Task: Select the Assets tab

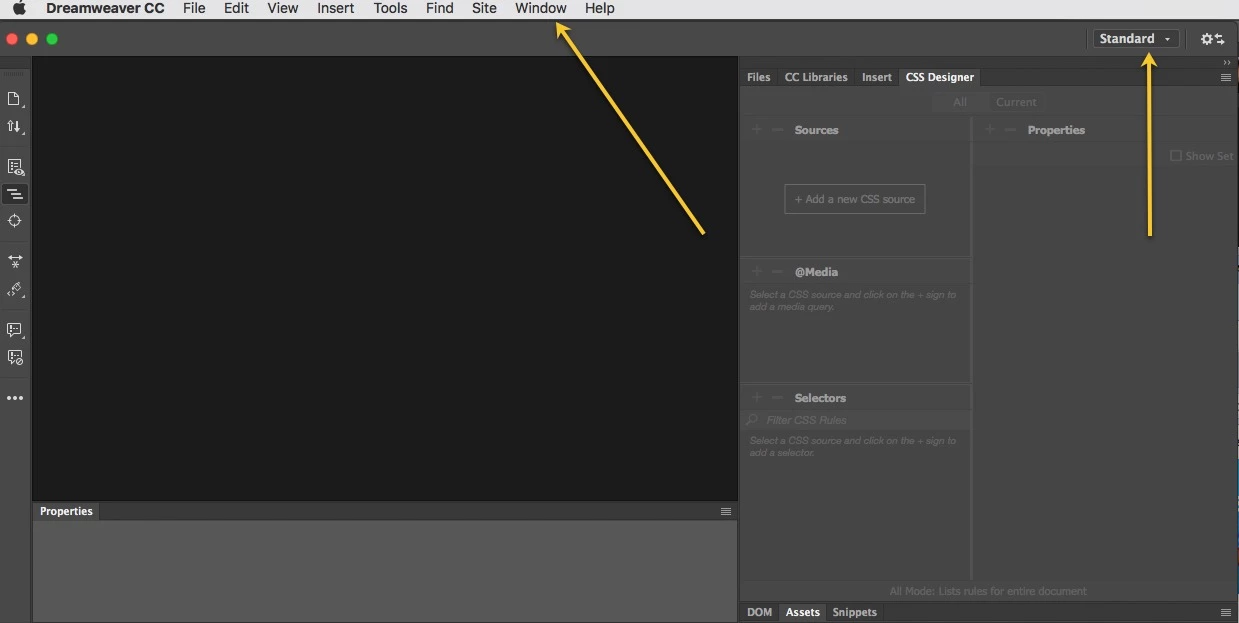Action: [803, 612]
